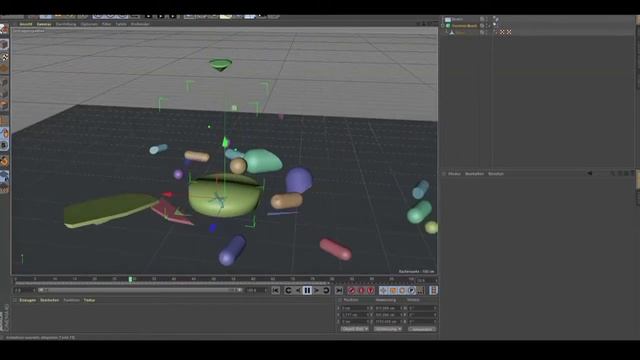
Task: Open Bearbeiten menu in material manager
Action: [x=49, y=300]
